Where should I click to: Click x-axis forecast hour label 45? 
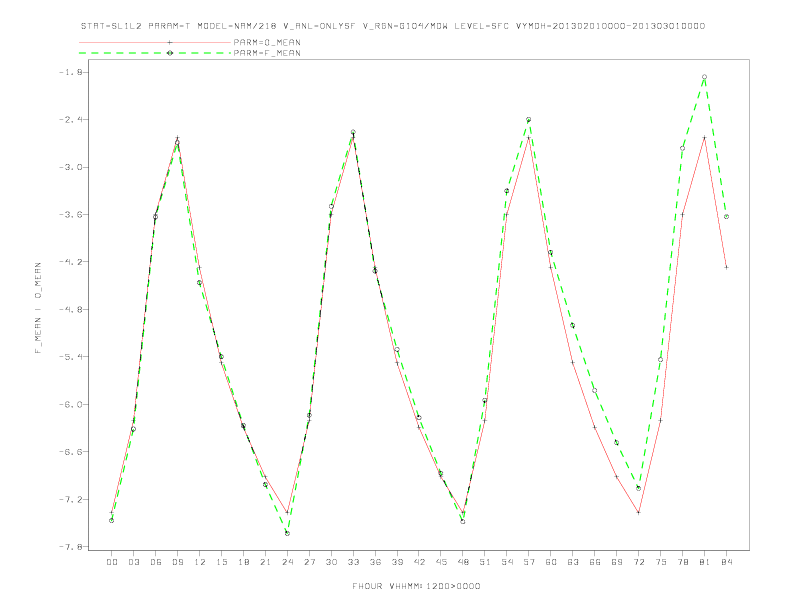point(441,562)
